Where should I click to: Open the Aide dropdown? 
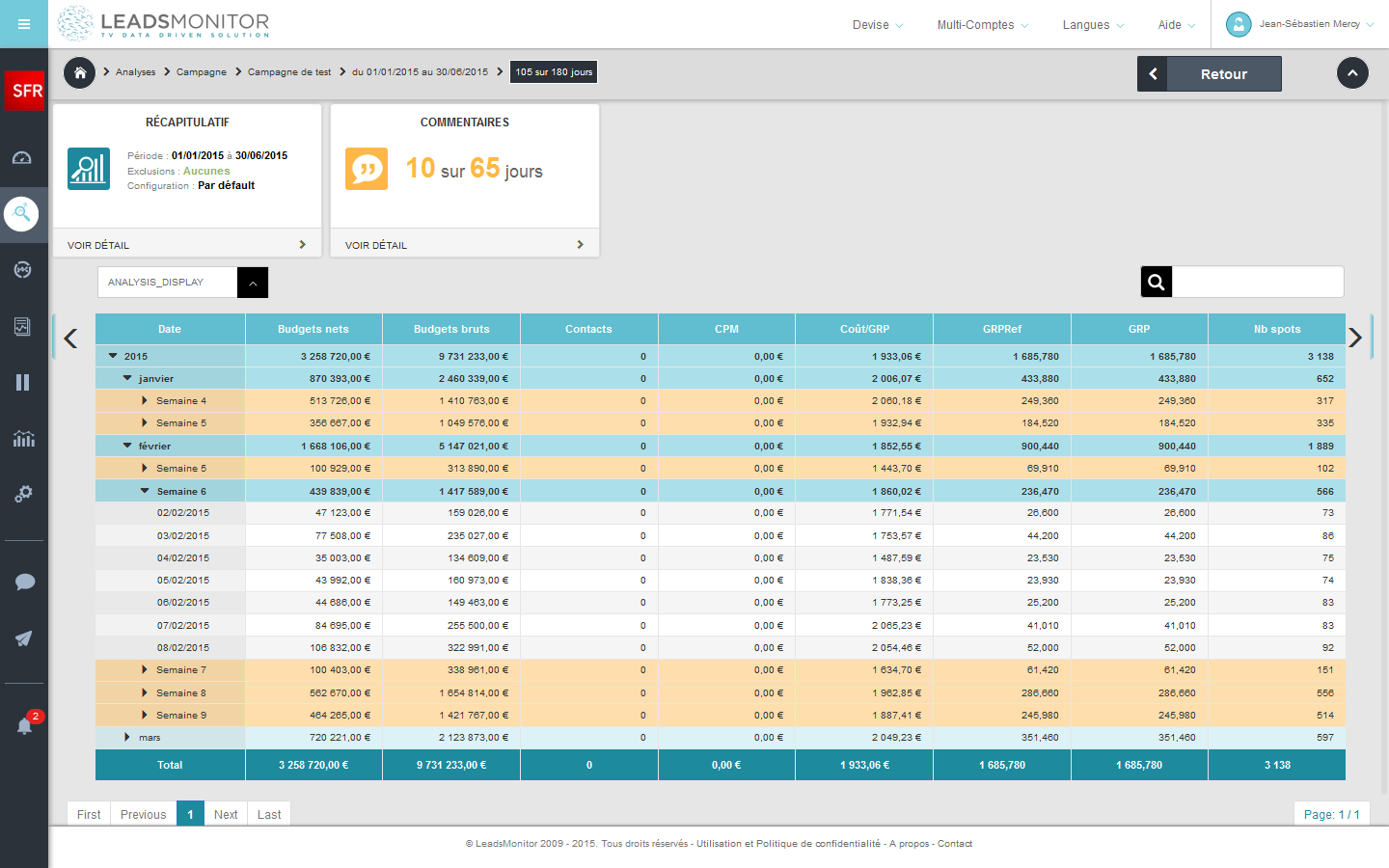point(1177,25)
